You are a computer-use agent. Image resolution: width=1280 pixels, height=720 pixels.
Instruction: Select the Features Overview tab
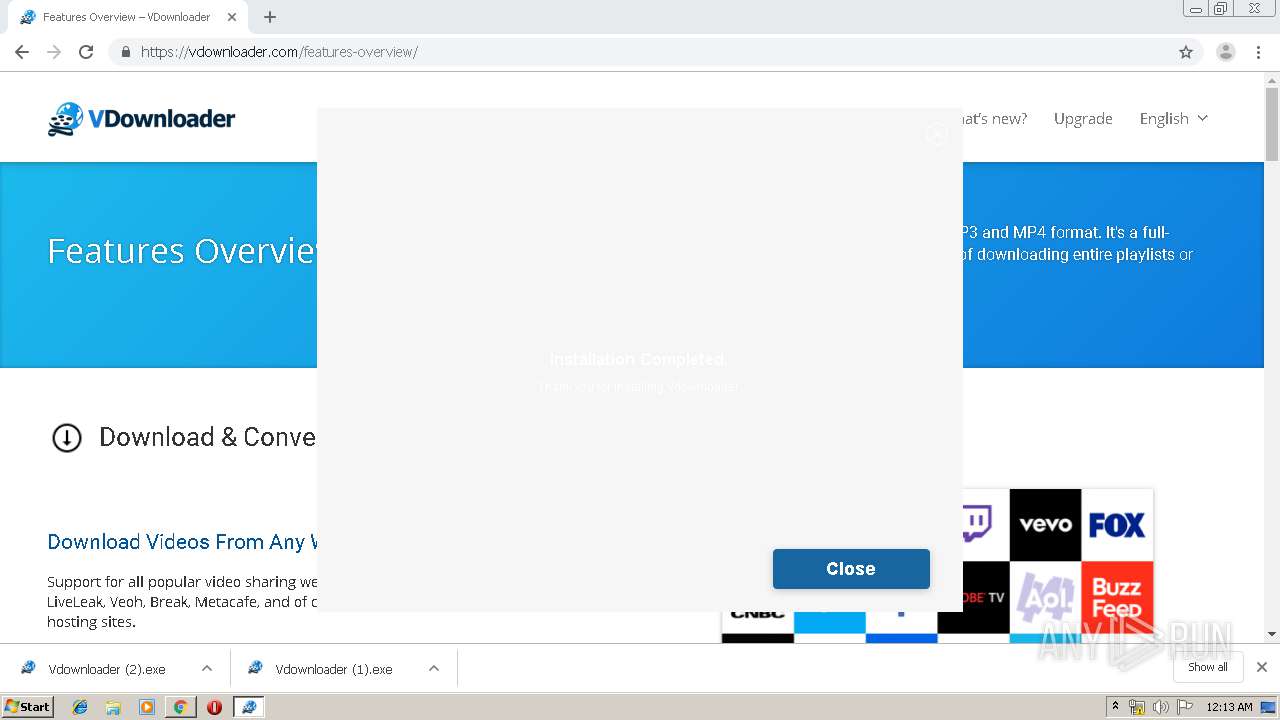coord(126,17)
